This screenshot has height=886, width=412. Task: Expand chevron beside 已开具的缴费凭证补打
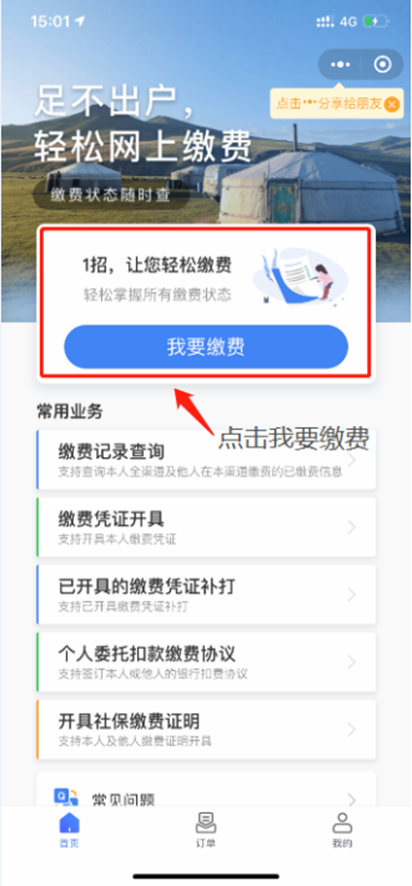click(352, 594)
